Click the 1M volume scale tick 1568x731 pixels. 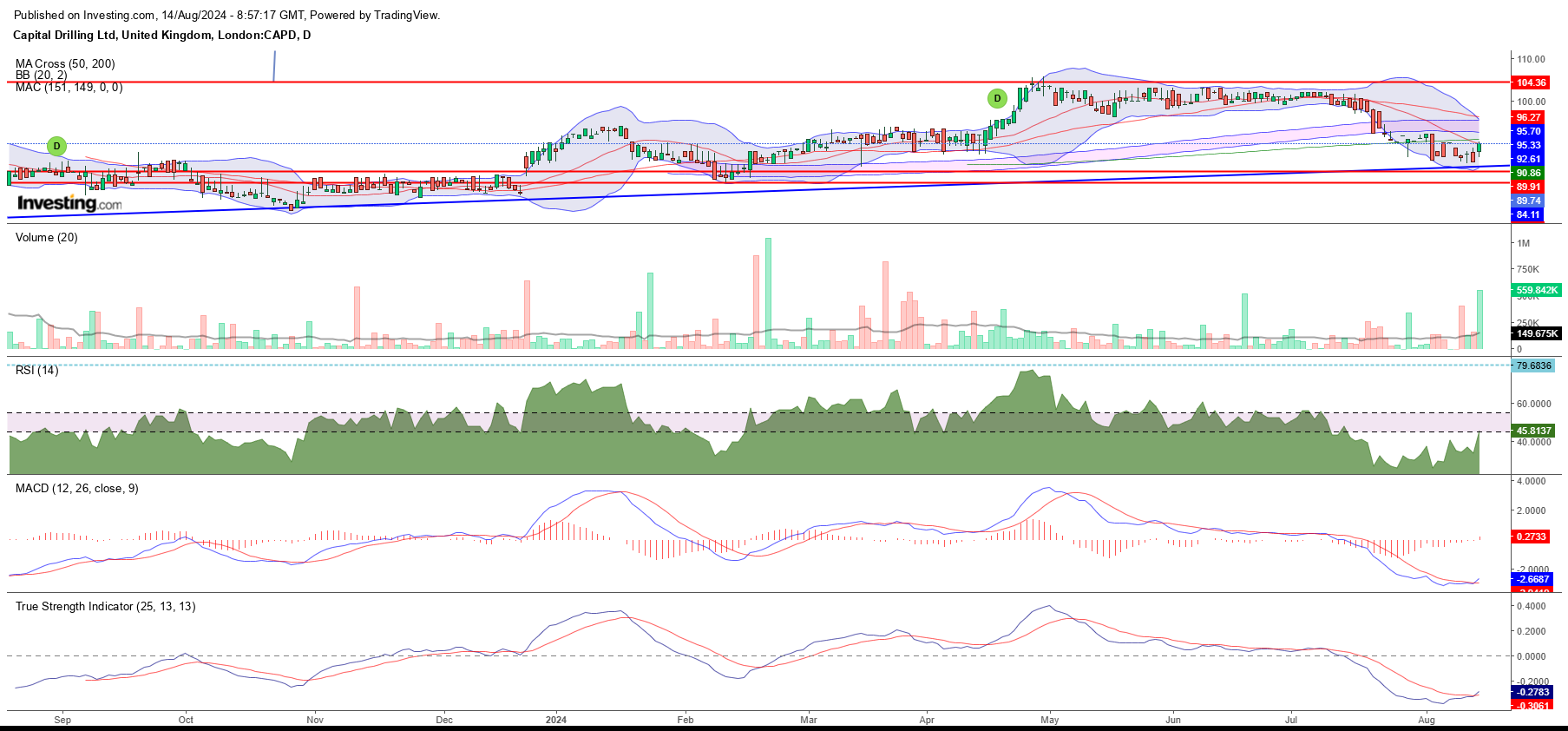coord(1523,243)
